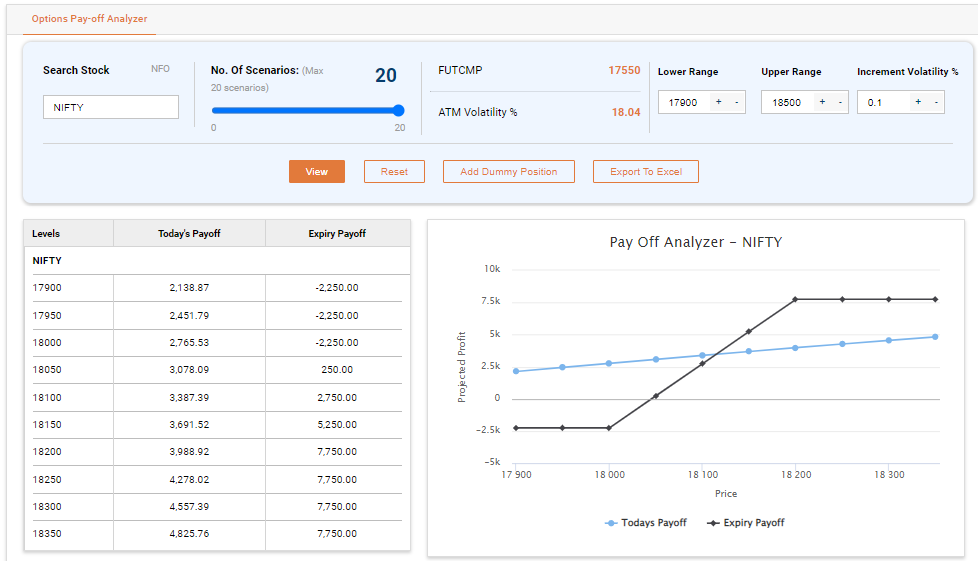Decrease Lower Range with minus button
The height and width of the screenshot is (561, 978).
736,102
